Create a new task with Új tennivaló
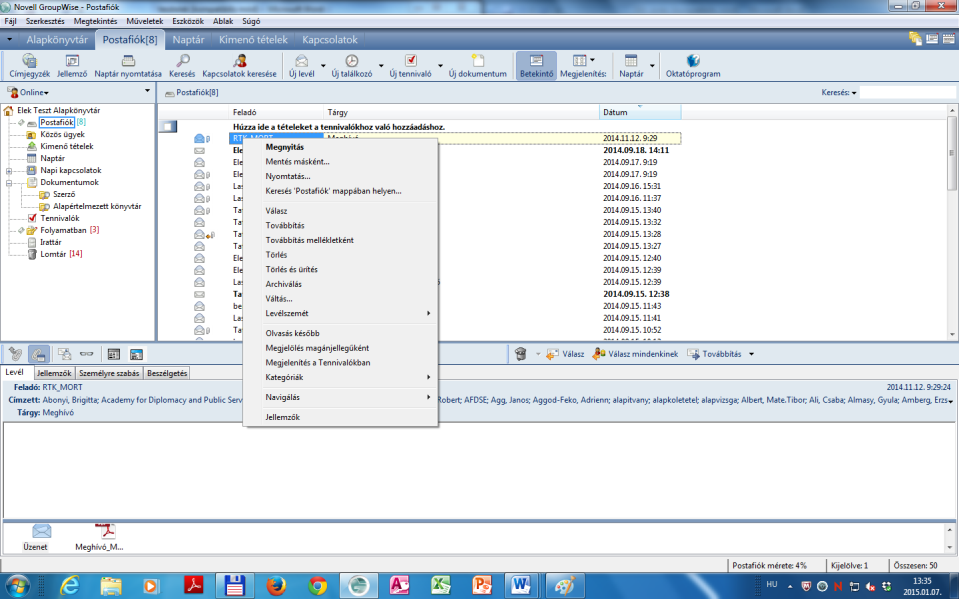 [x=410, y=66]
